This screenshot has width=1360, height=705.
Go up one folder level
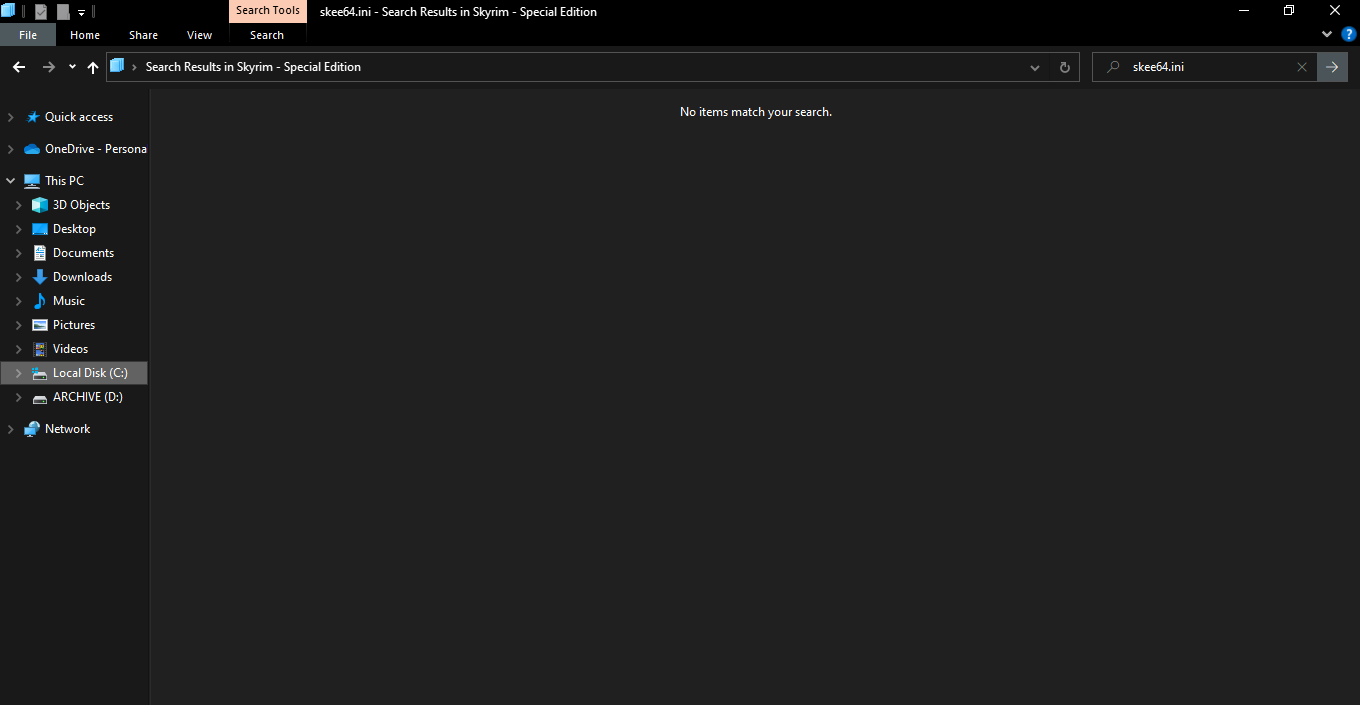(x=93, y=67)
